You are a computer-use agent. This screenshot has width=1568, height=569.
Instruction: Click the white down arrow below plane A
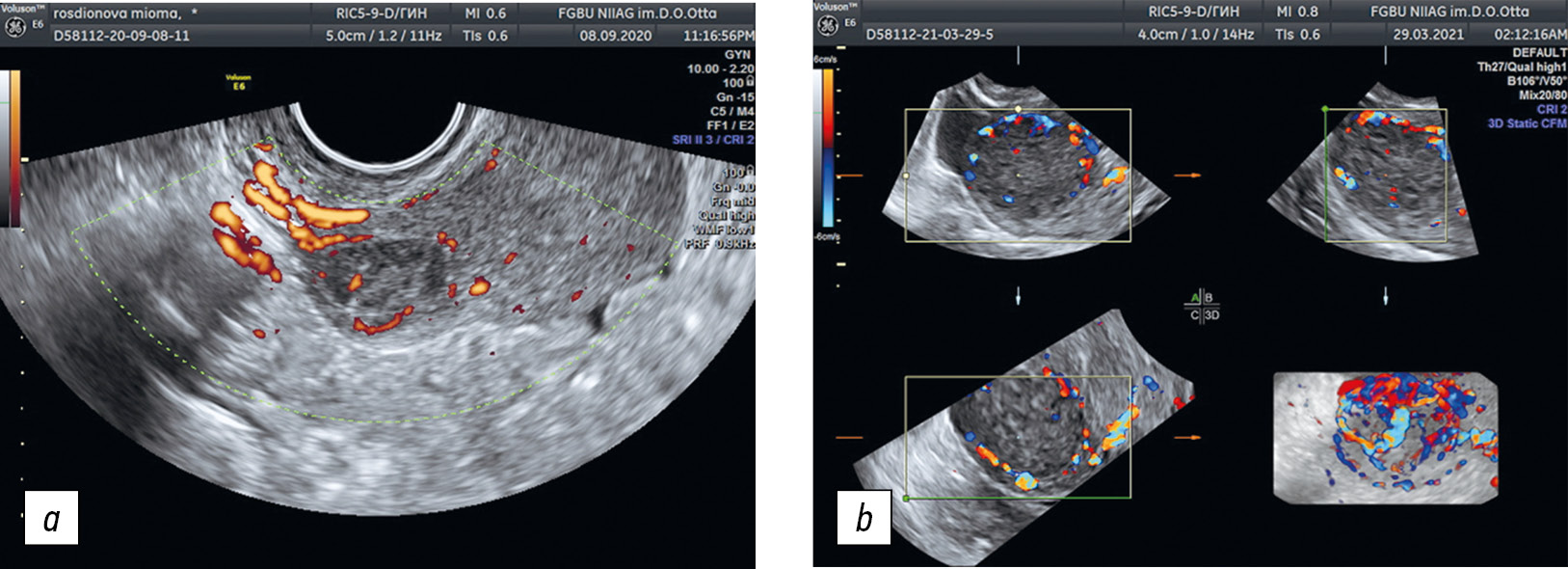(1018, 298)
